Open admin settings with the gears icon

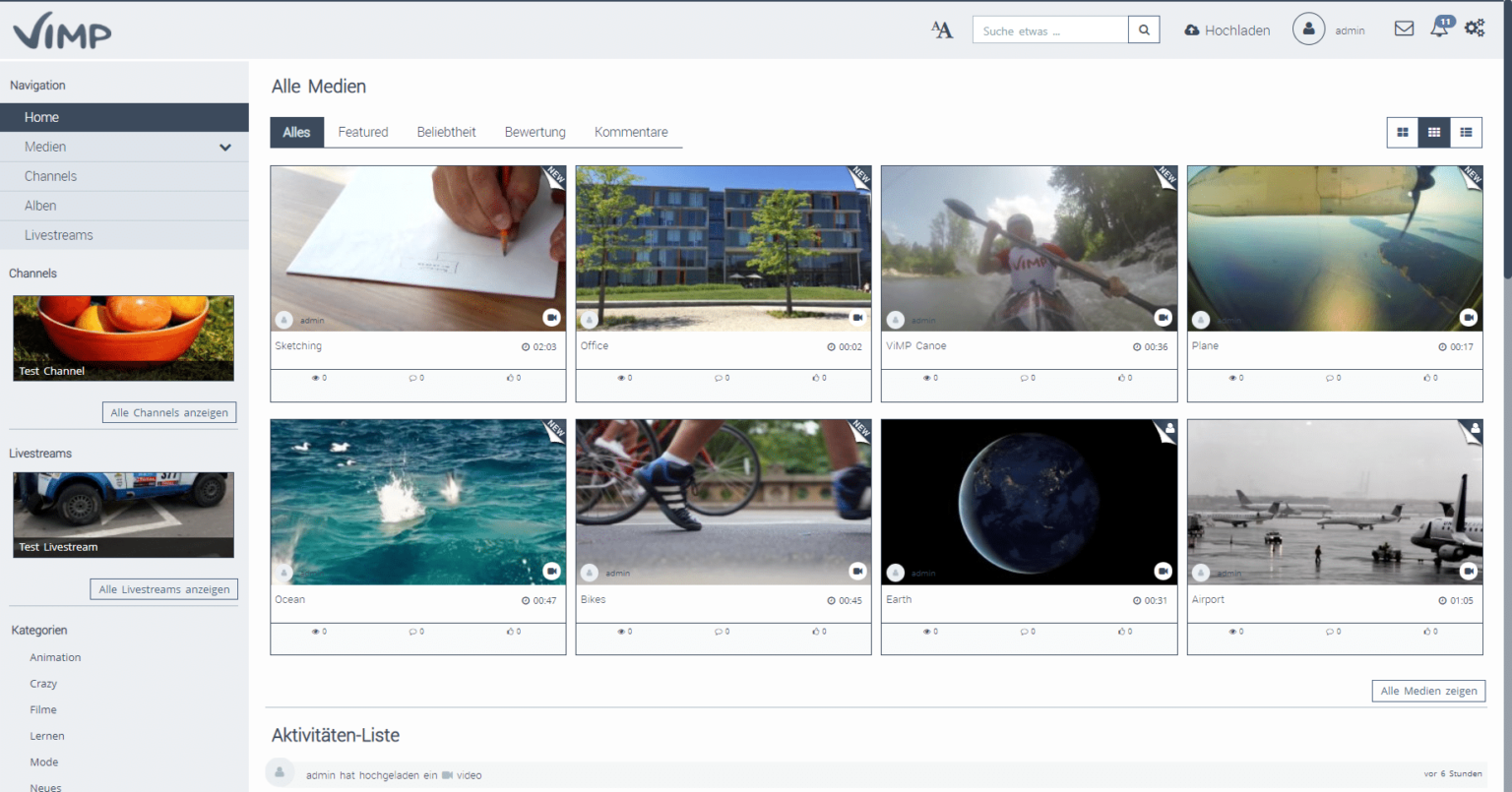coord(1475,29)
